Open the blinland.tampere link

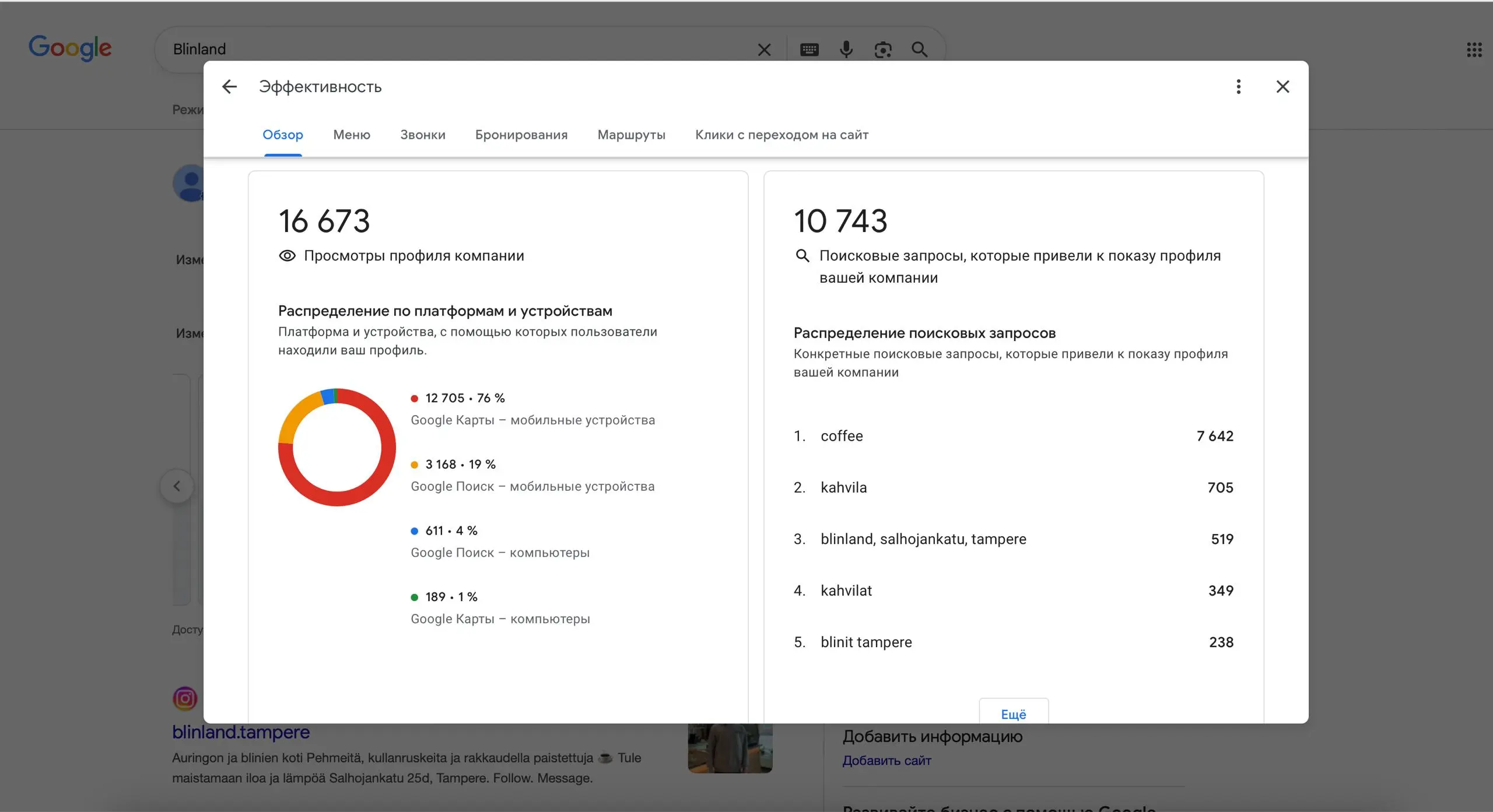click(241, 732)
